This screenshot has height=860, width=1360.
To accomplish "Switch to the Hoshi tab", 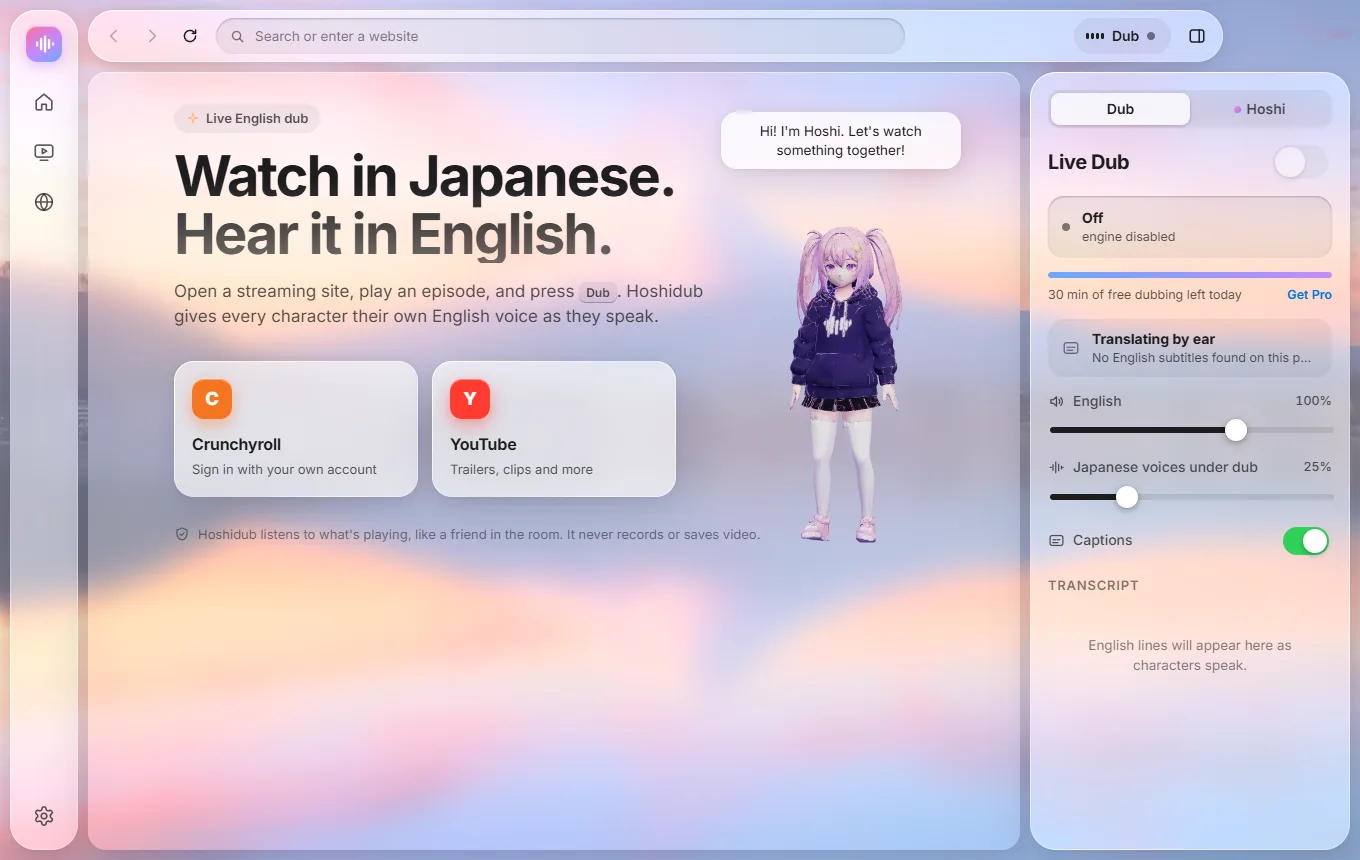I will tap(1260, 109).
